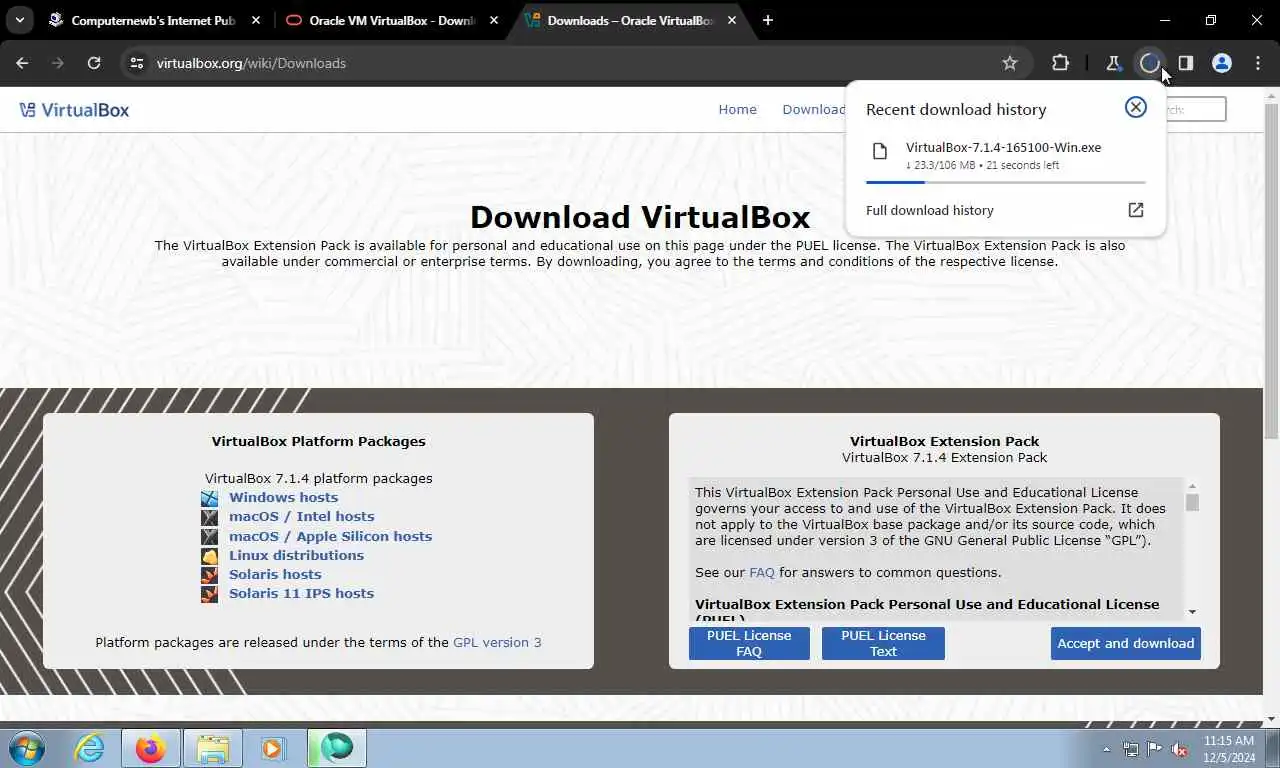
Task: Open the FAQ link in license text
Action: tap(762, 572)
